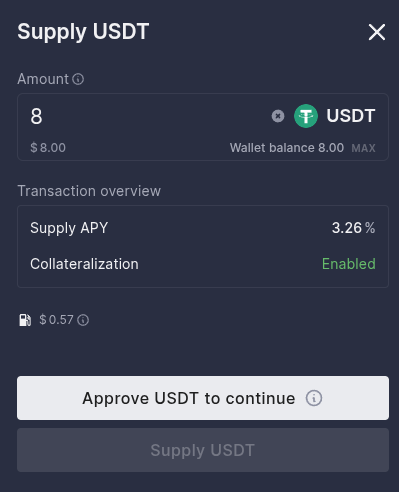
Task: Click the Supply APY row label
Action: [x=69, y=228]
